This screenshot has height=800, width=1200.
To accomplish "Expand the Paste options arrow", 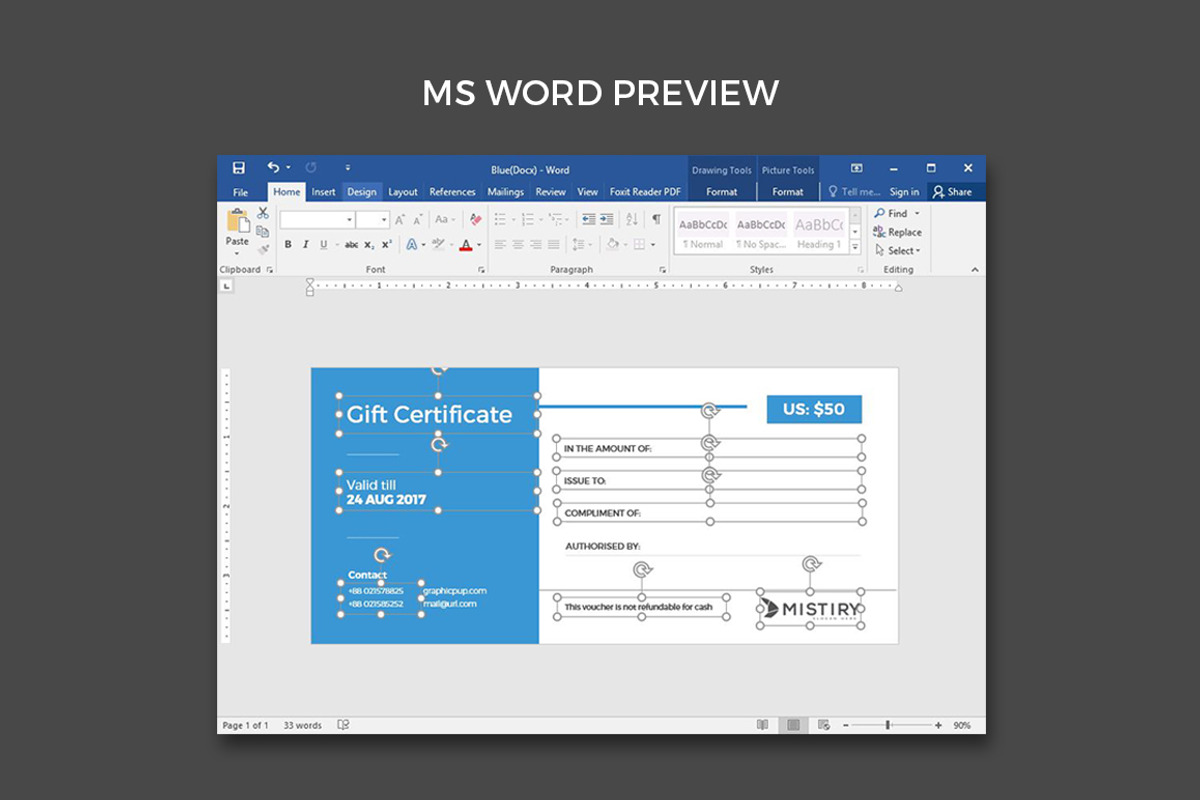I will point(237,252).
